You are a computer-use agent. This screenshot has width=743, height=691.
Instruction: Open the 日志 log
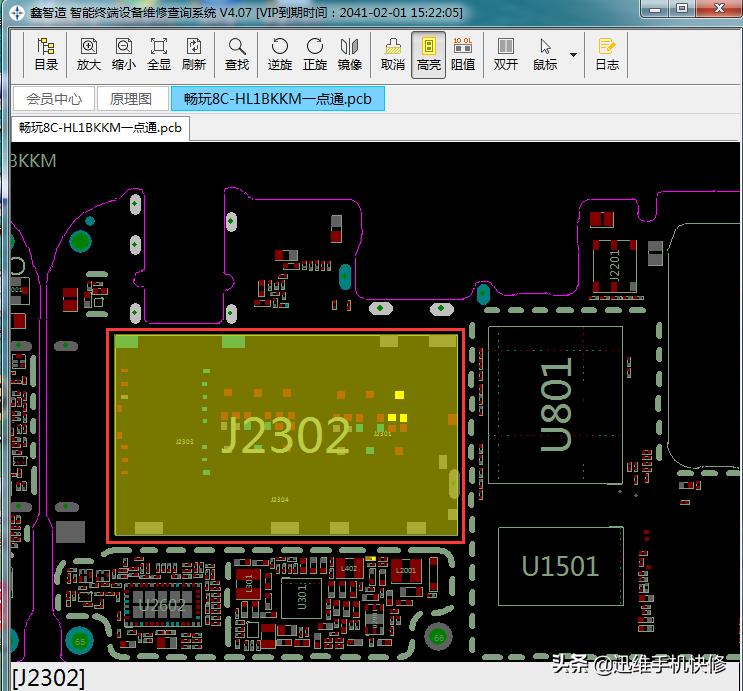pyautogui.click(x=607, y=54)
